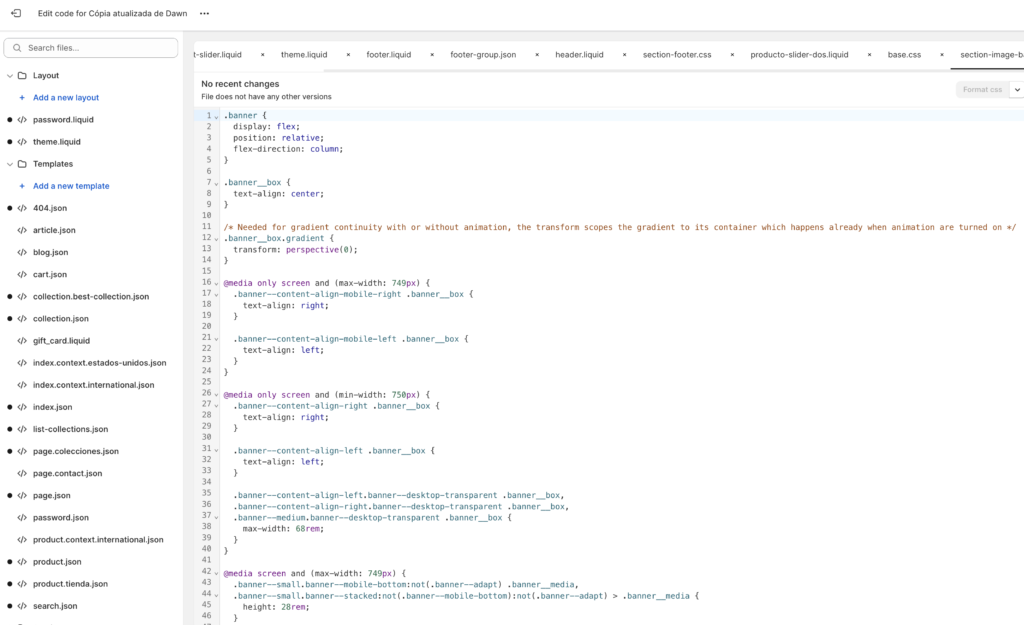Collapse the Layout folder

pyautogui.click(x=10, y=76)
